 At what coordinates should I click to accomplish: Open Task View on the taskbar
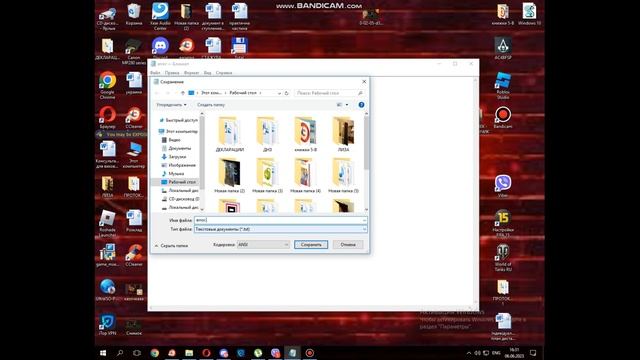137,353
